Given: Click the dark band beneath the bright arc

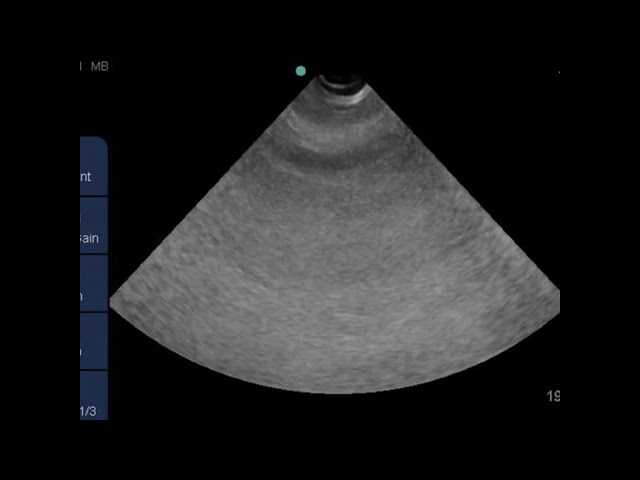Looking at the screenshot, I should 341,159.
